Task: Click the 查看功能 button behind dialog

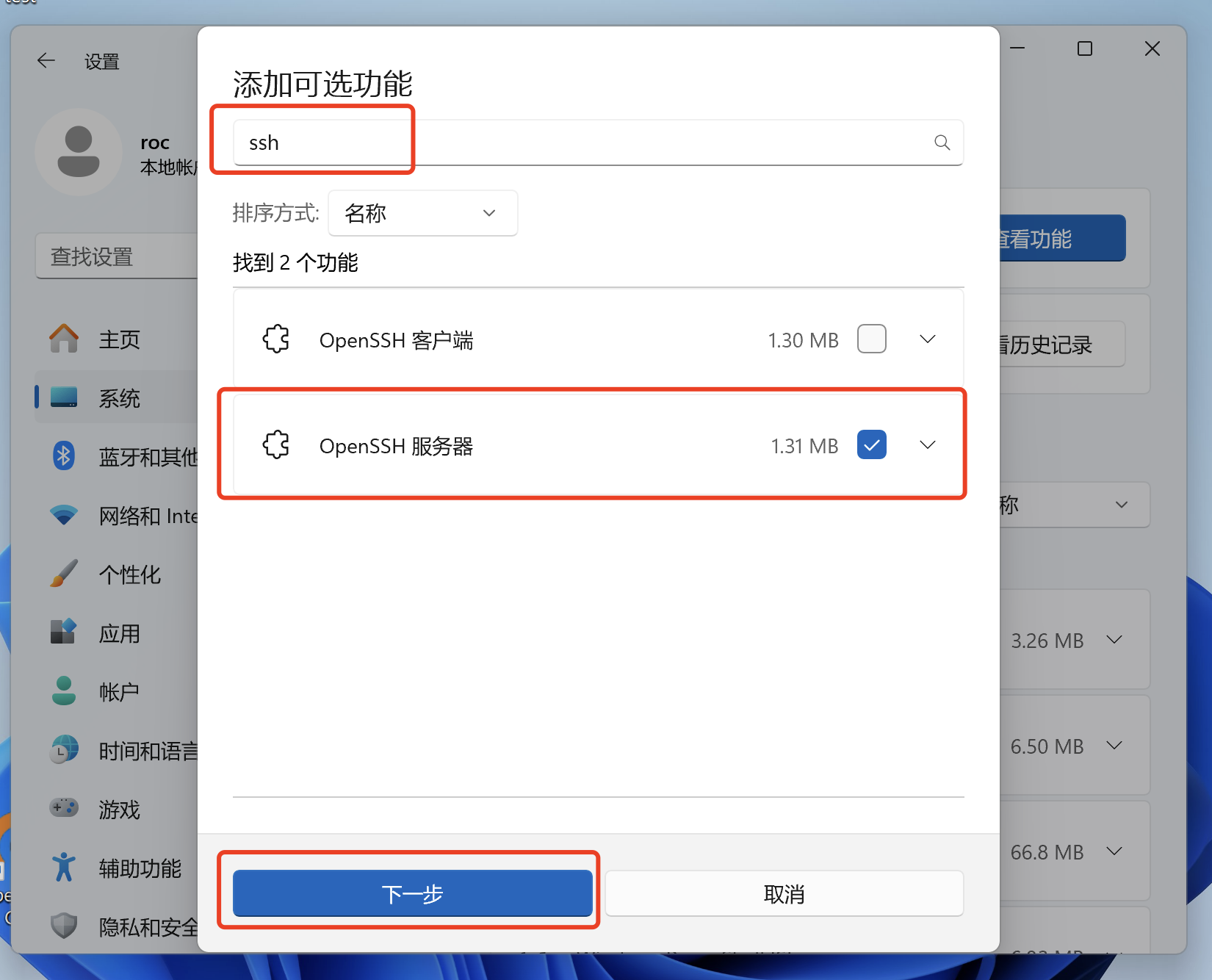Action: [1062, 238]
